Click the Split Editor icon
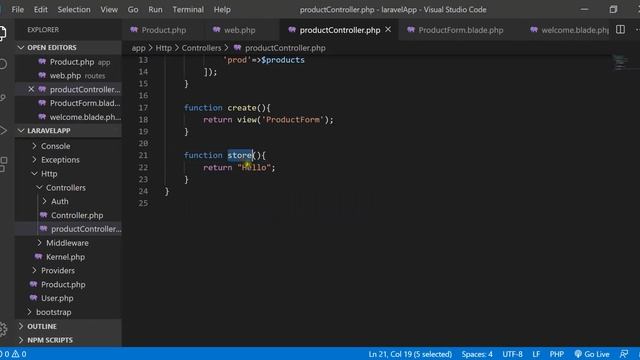The width and height of the screenshot is (640, 360). click(x=620, y=30)
